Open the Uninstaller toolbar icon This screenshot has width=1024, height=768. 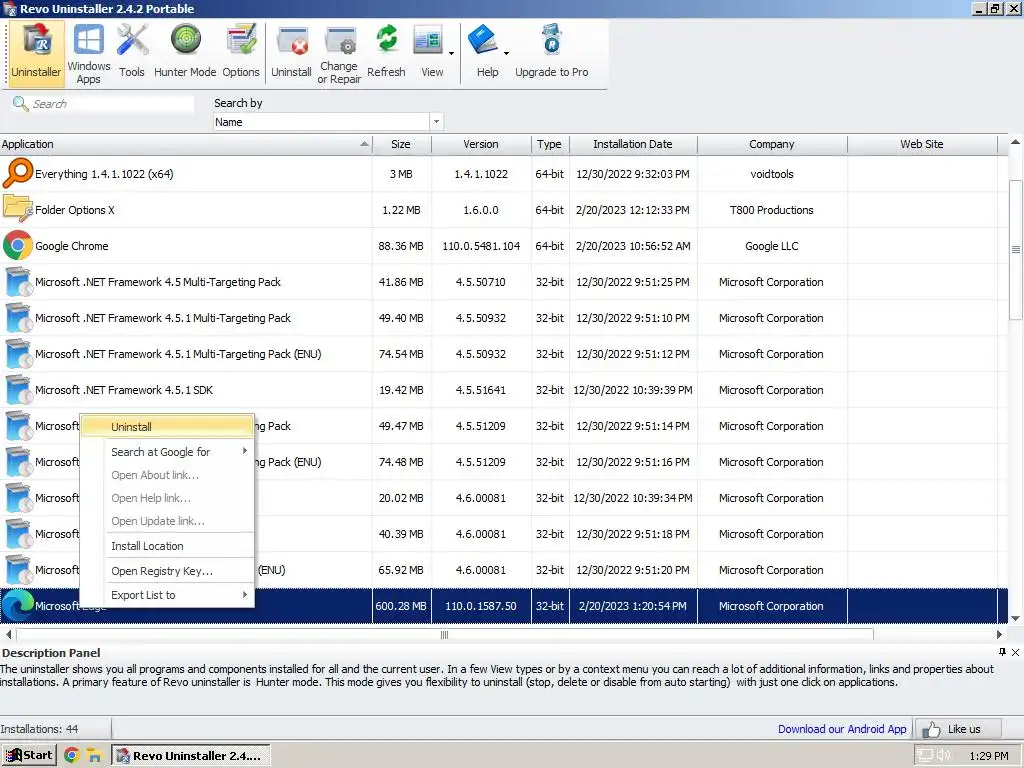click(37, 53)
